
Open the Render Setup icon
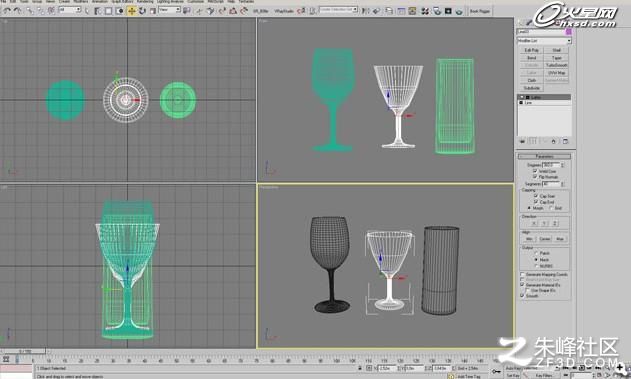[x=437, y=11]
